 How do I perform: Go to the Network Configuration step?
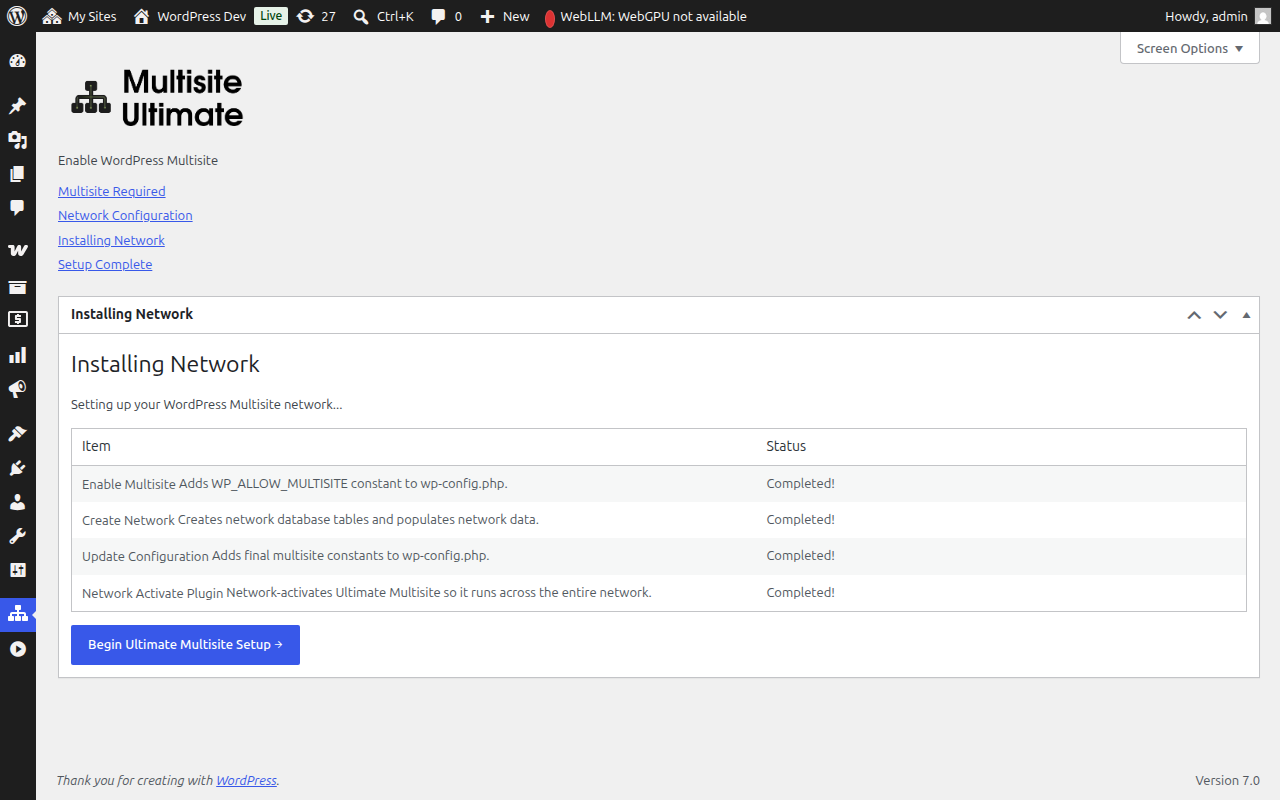tap(125, 215)
